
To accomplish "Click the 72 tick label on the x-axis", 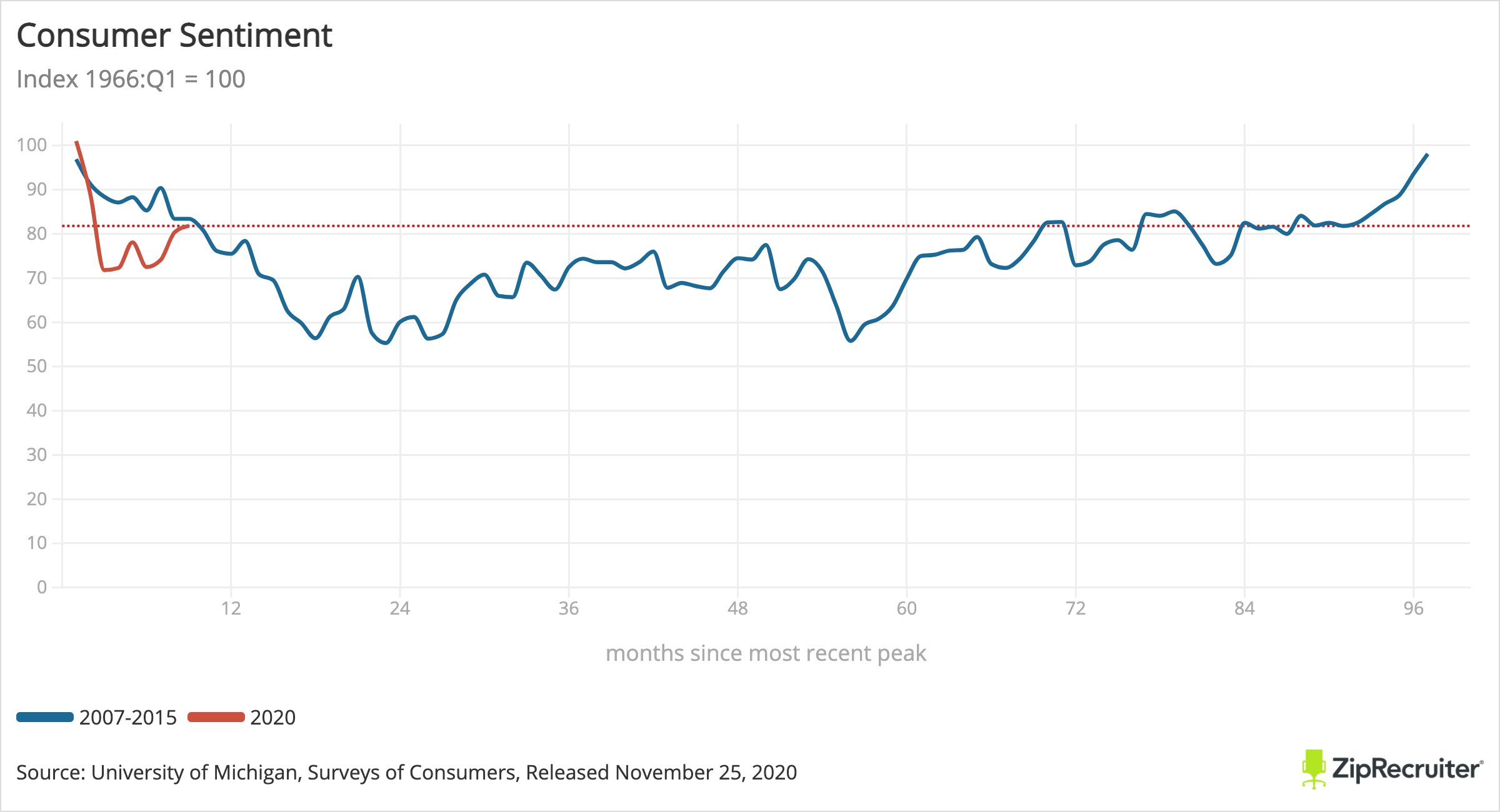I will pyautogui.click(x=1076, y=608).
